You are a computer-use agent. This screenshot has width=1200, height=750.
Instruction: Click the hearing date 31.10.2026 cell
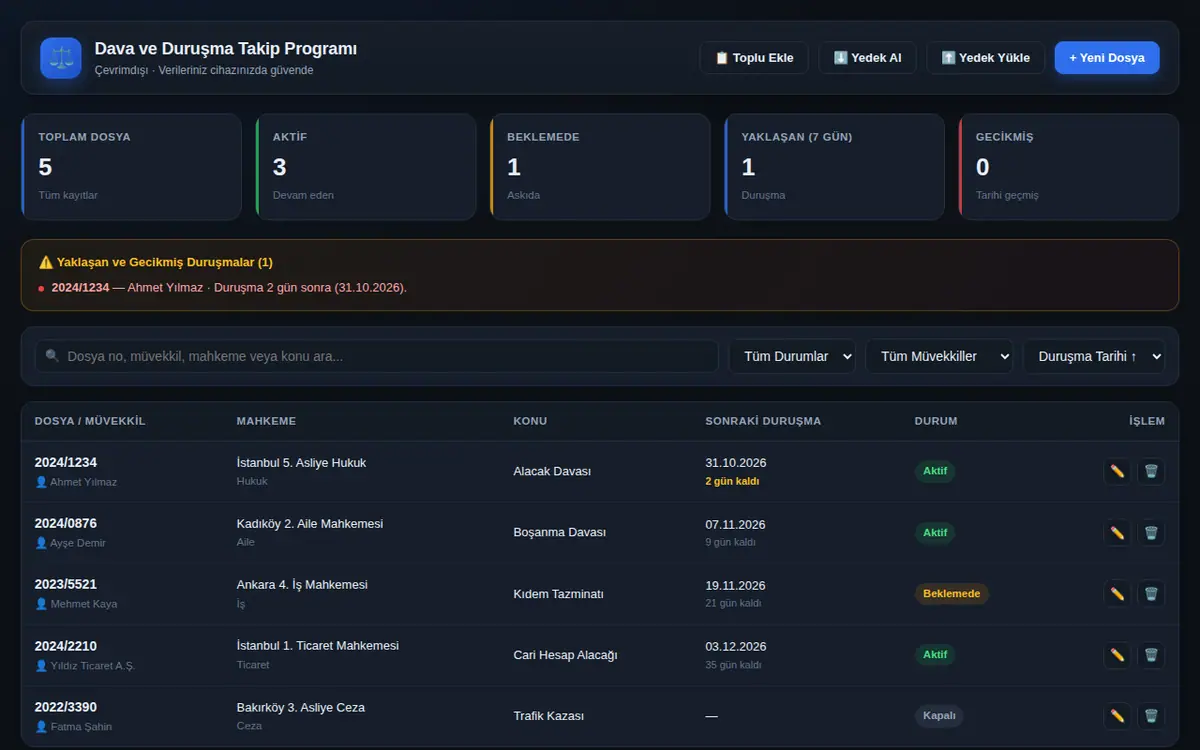[736, 463]
